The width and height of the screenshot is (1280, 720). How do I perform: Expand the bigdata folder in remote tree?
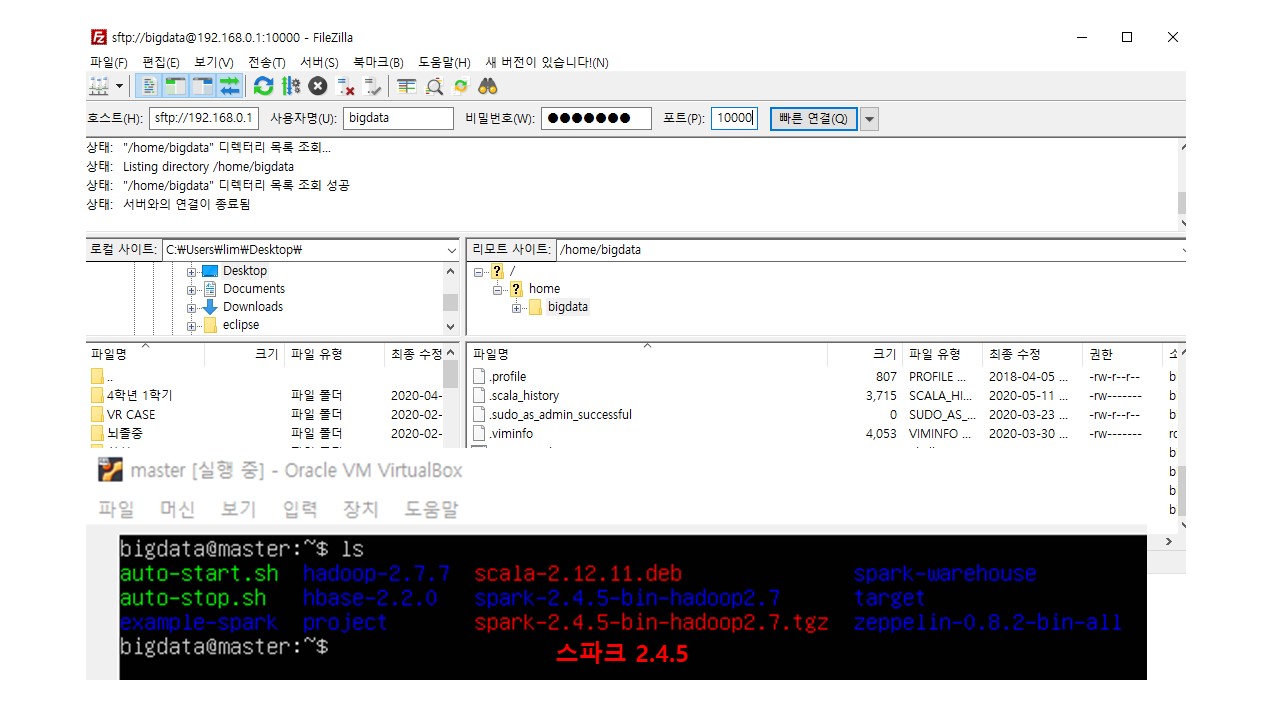[516, 308]
